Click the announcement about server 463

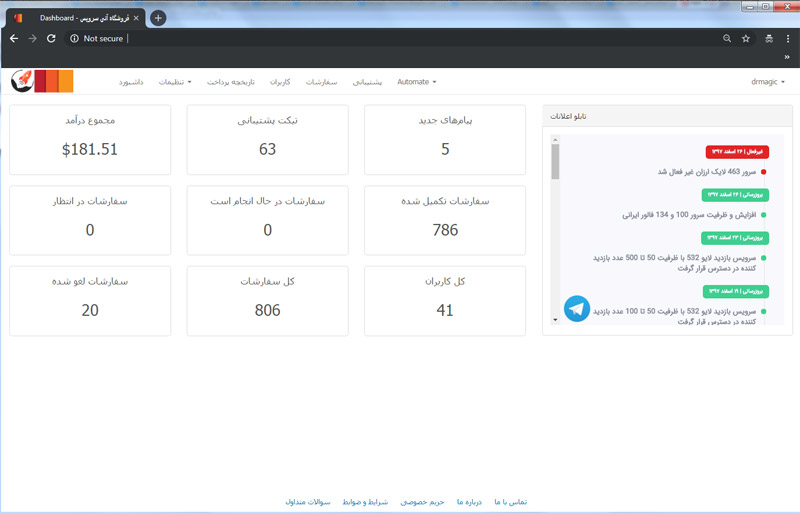click(707, 172)
